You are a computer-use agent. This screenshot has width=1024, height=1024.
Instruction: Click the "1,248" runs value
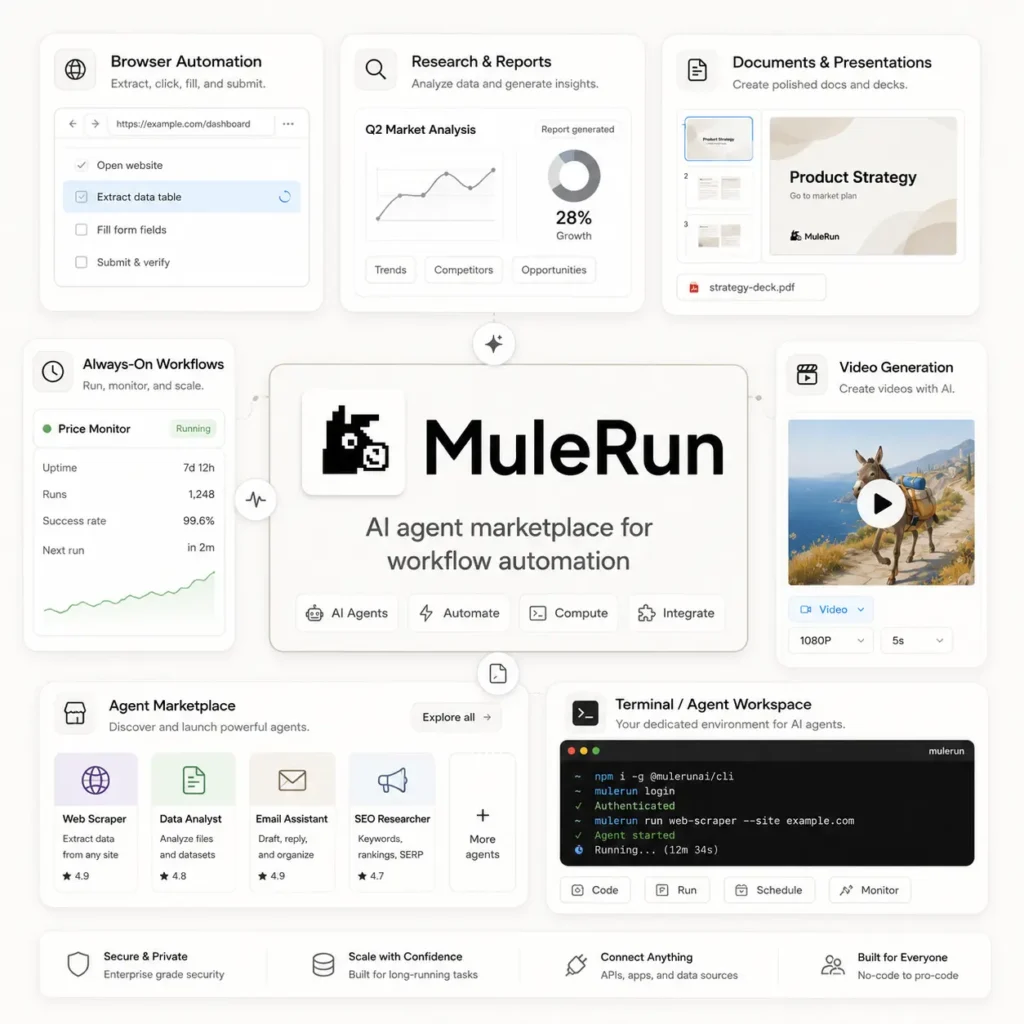click(x=201, y=494)
